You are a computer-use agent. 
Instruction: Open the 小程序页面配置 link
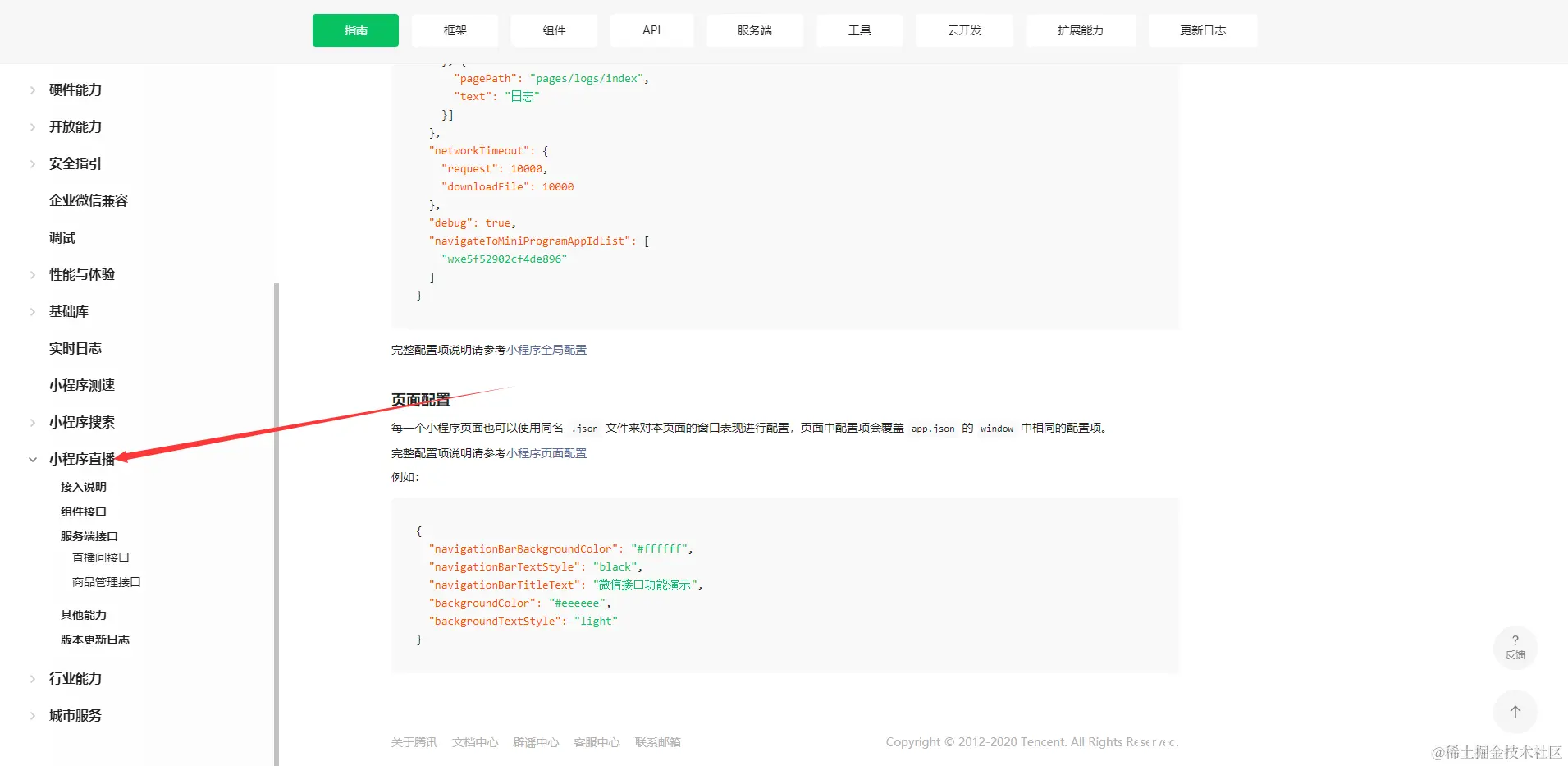[546, 452]
